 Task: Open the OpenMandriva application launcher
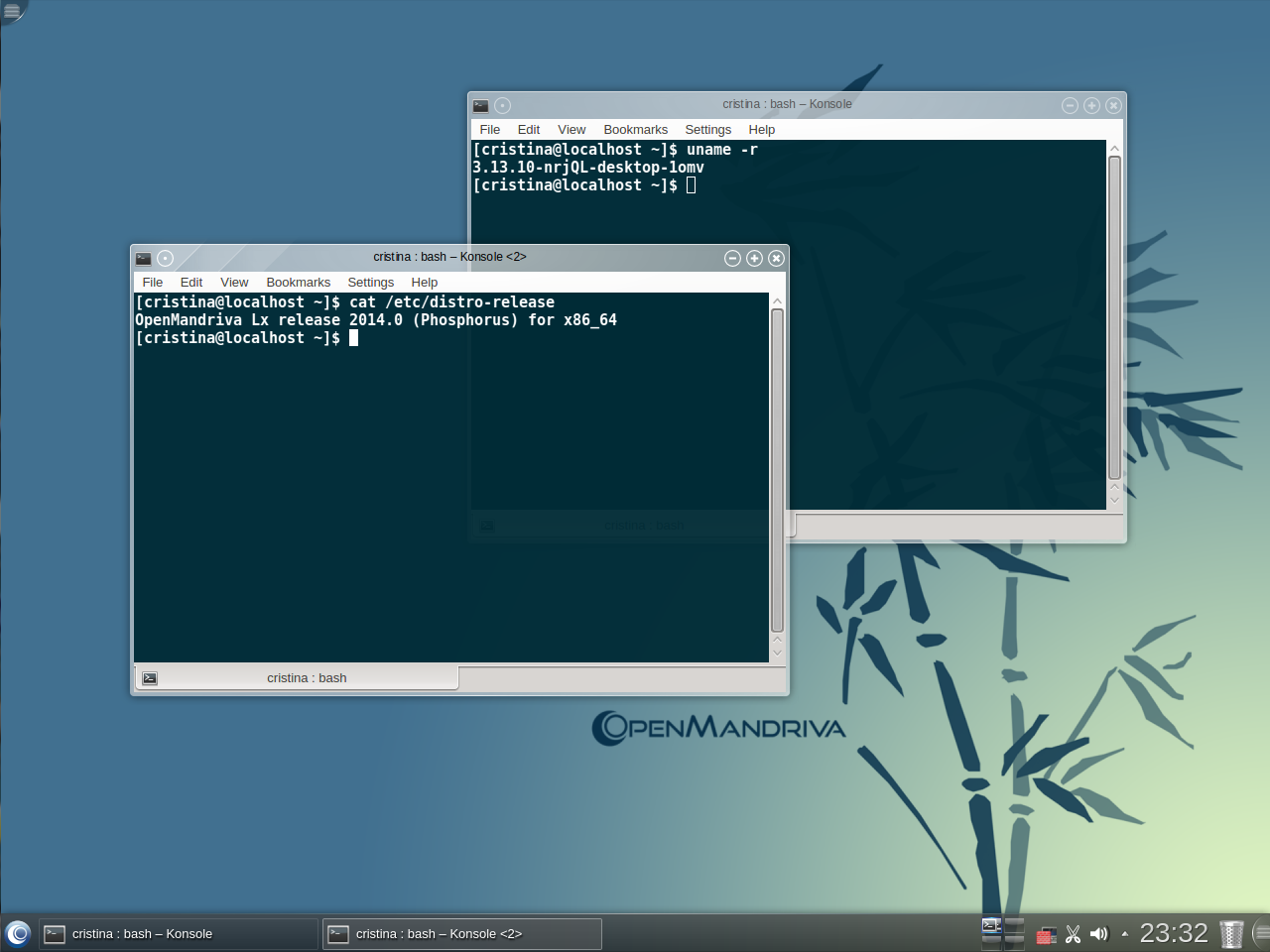click(x=18, y=933)
